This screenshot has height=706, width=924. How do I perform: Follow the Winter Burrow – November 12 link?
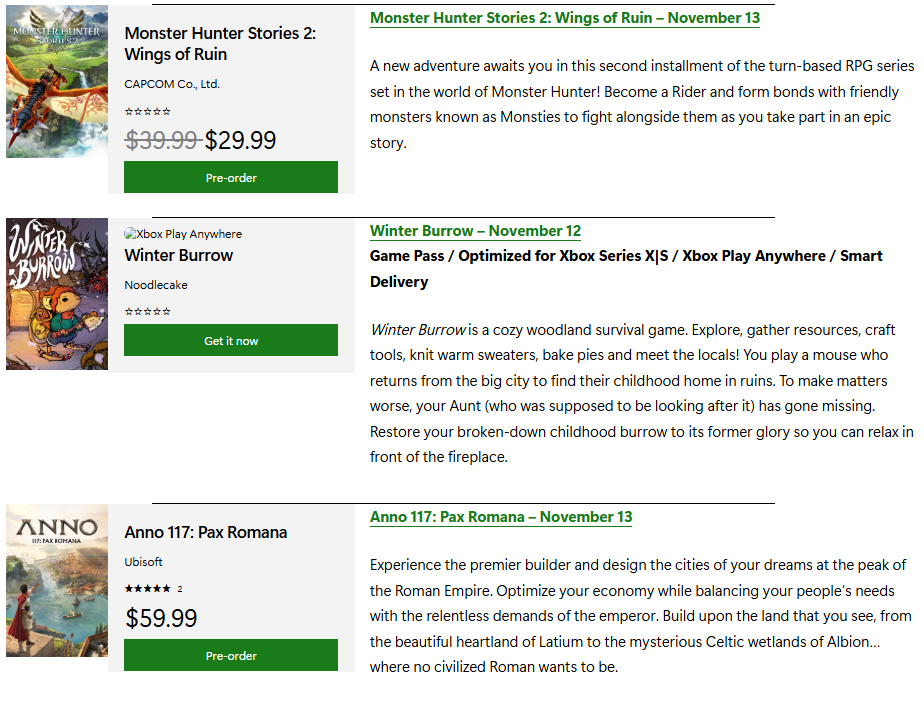pyautogui.click(x=475, y=231)
